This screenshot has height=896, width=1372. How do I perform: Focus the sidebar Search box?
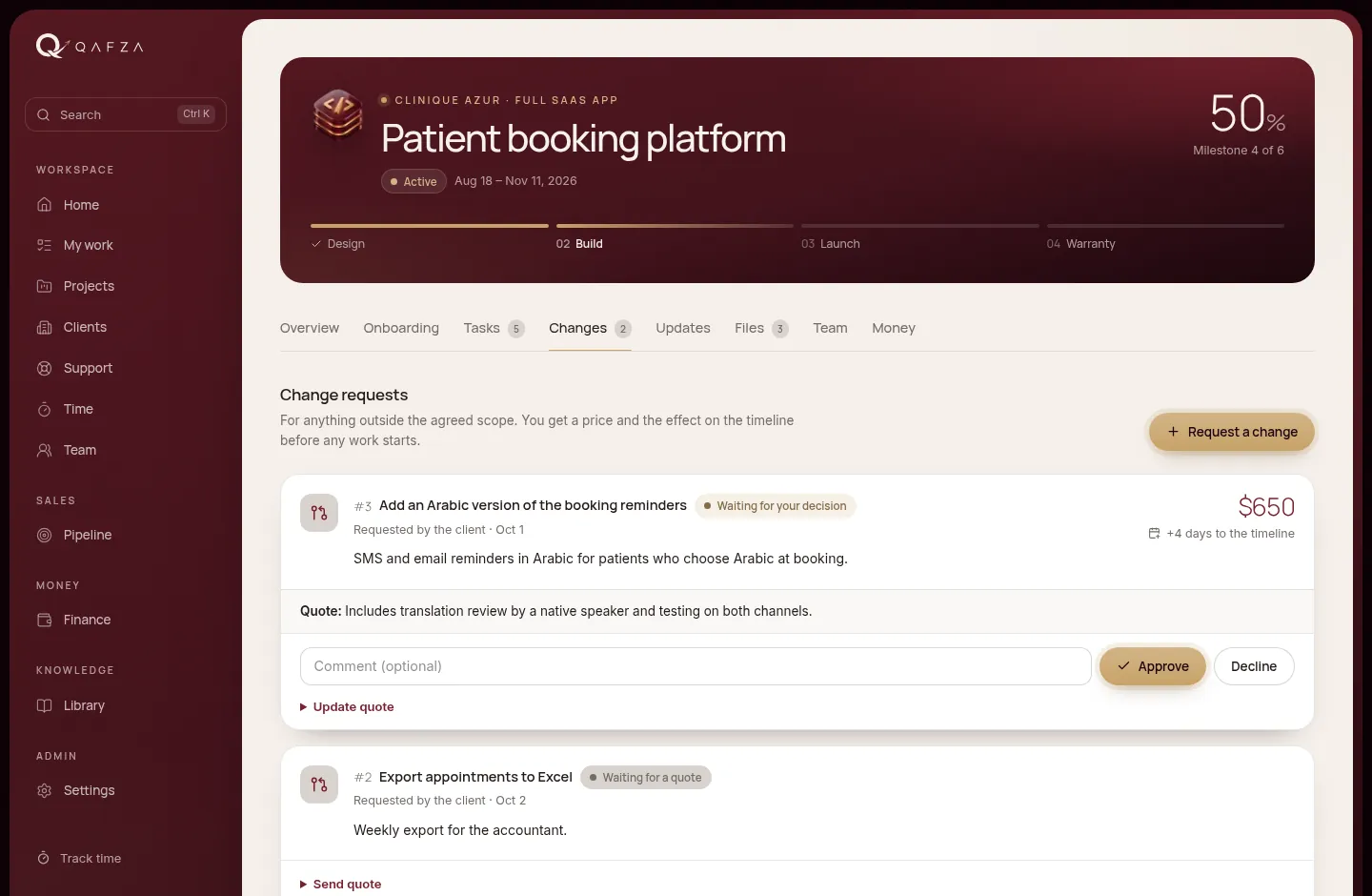click(x=126, y=114)
